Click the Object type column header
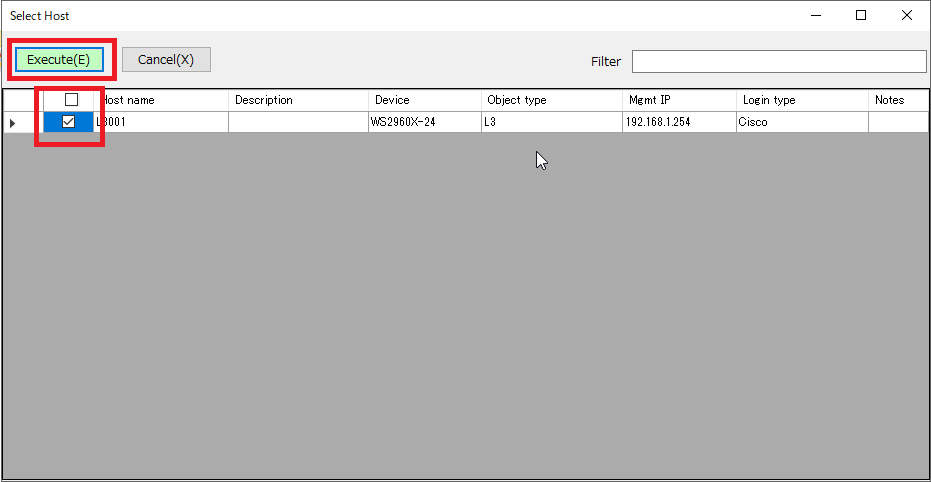931x482 pixels. (x=550, y=100)
